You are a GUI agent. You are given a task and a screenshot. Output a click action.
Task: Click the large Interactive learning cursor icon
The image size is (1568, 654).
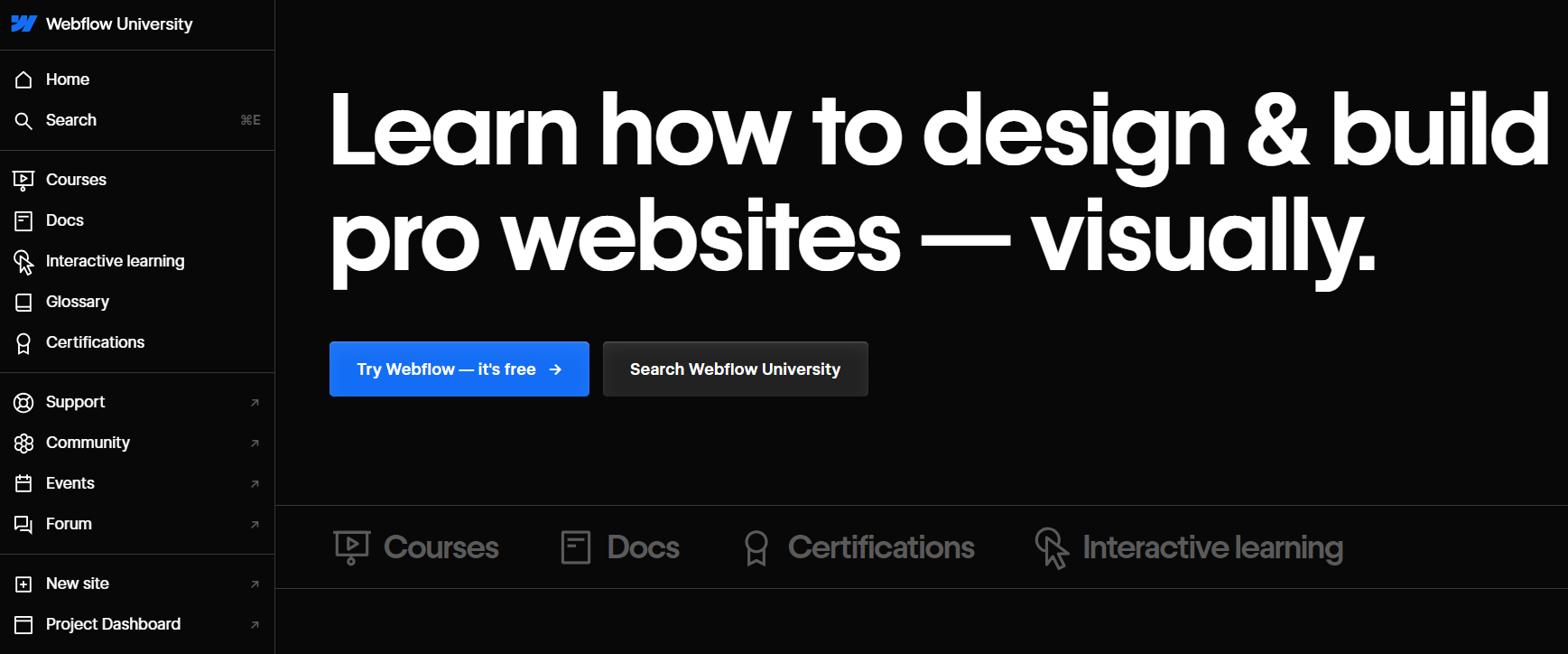tap(1052, 548)
